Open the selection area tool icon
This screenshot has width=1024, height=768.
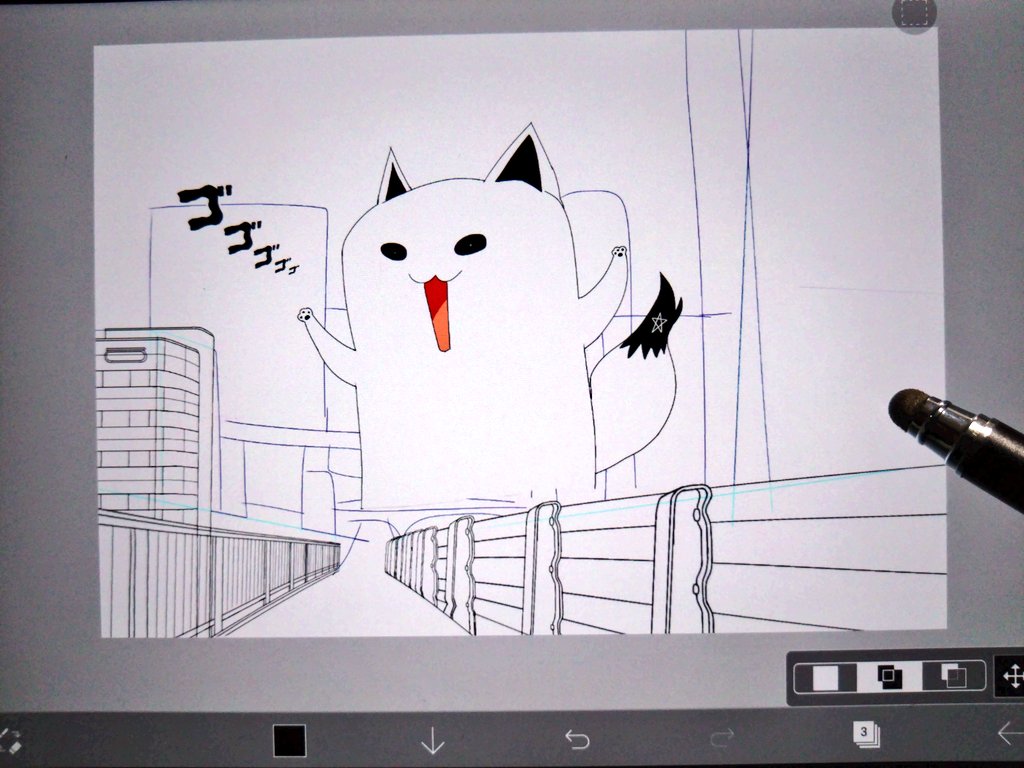pos(914,14)
